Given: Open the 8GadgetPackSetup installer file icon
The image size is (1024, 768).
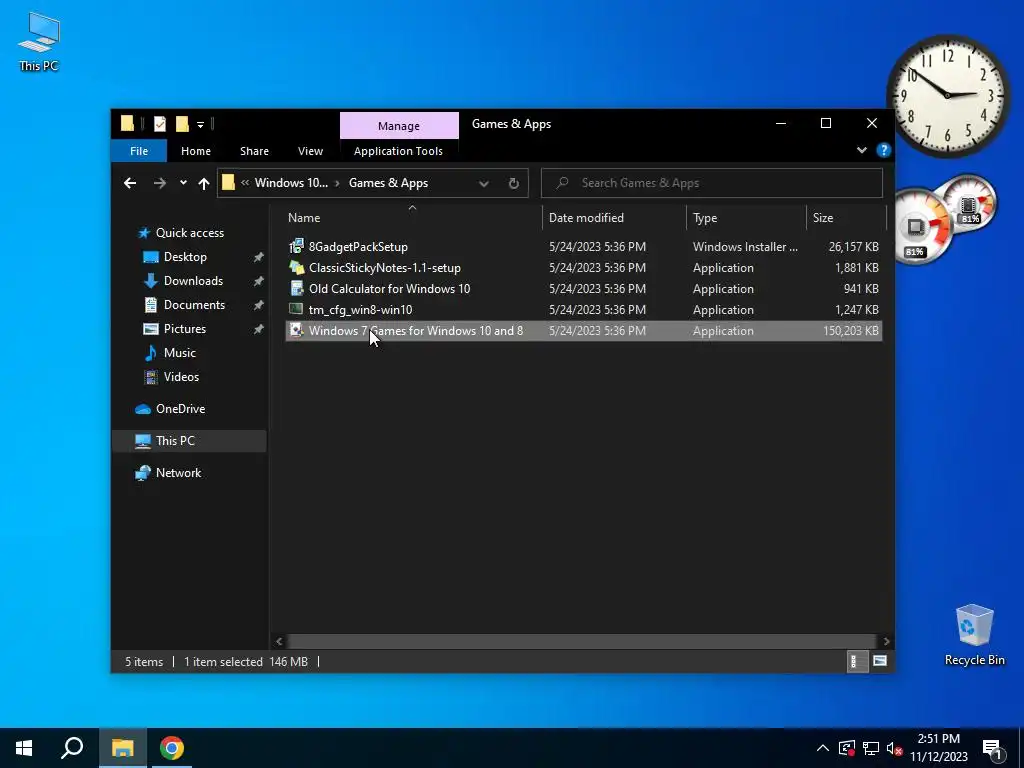Looking at the screenshot, I should (x=296, y=246).
